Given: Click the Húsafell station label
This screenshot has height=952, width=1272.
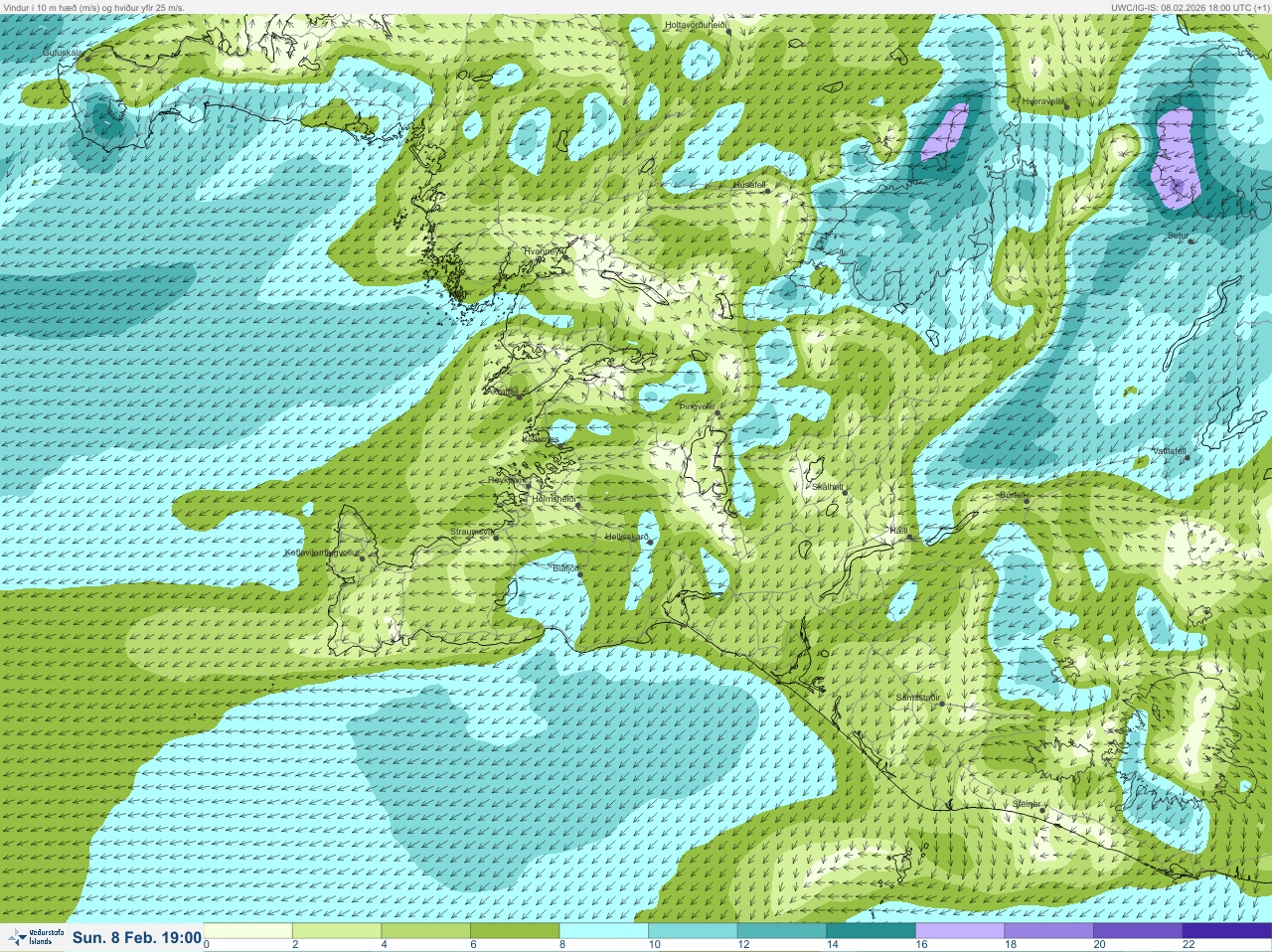Looking at the screenshot, I should click(750, 185).
